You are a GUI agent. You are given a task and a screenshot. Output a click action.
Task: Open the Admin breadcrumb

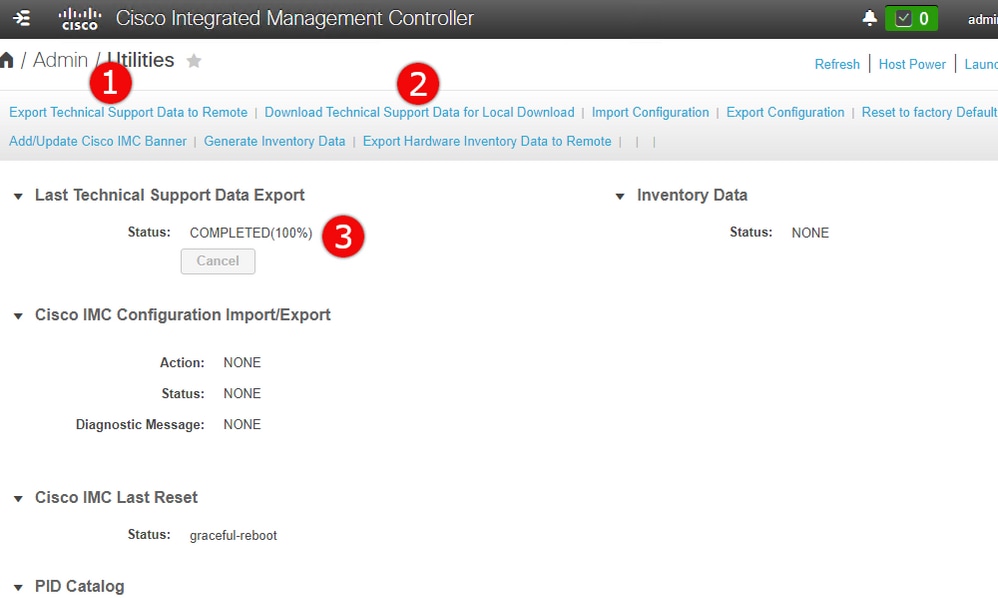pyautogui.click(x=60, y=60)
